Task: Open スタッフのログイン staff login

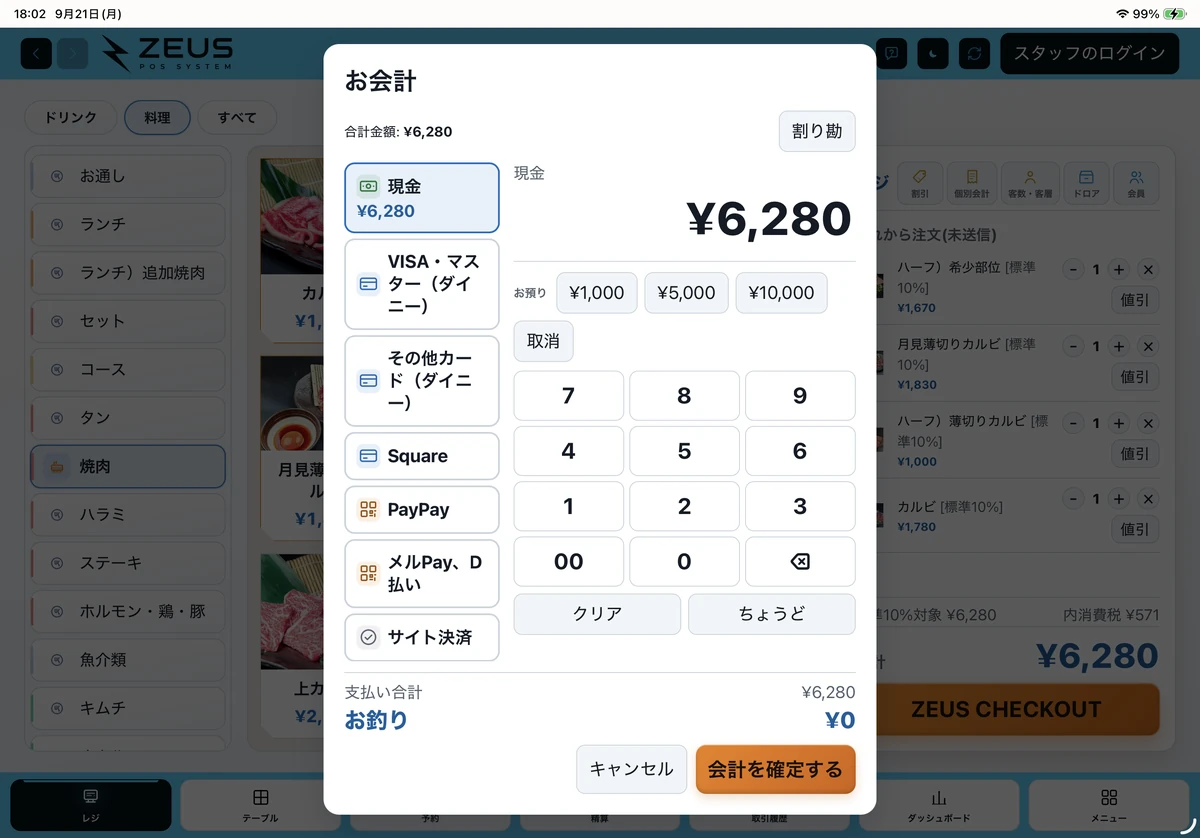Action: [x=1089, y=53]
